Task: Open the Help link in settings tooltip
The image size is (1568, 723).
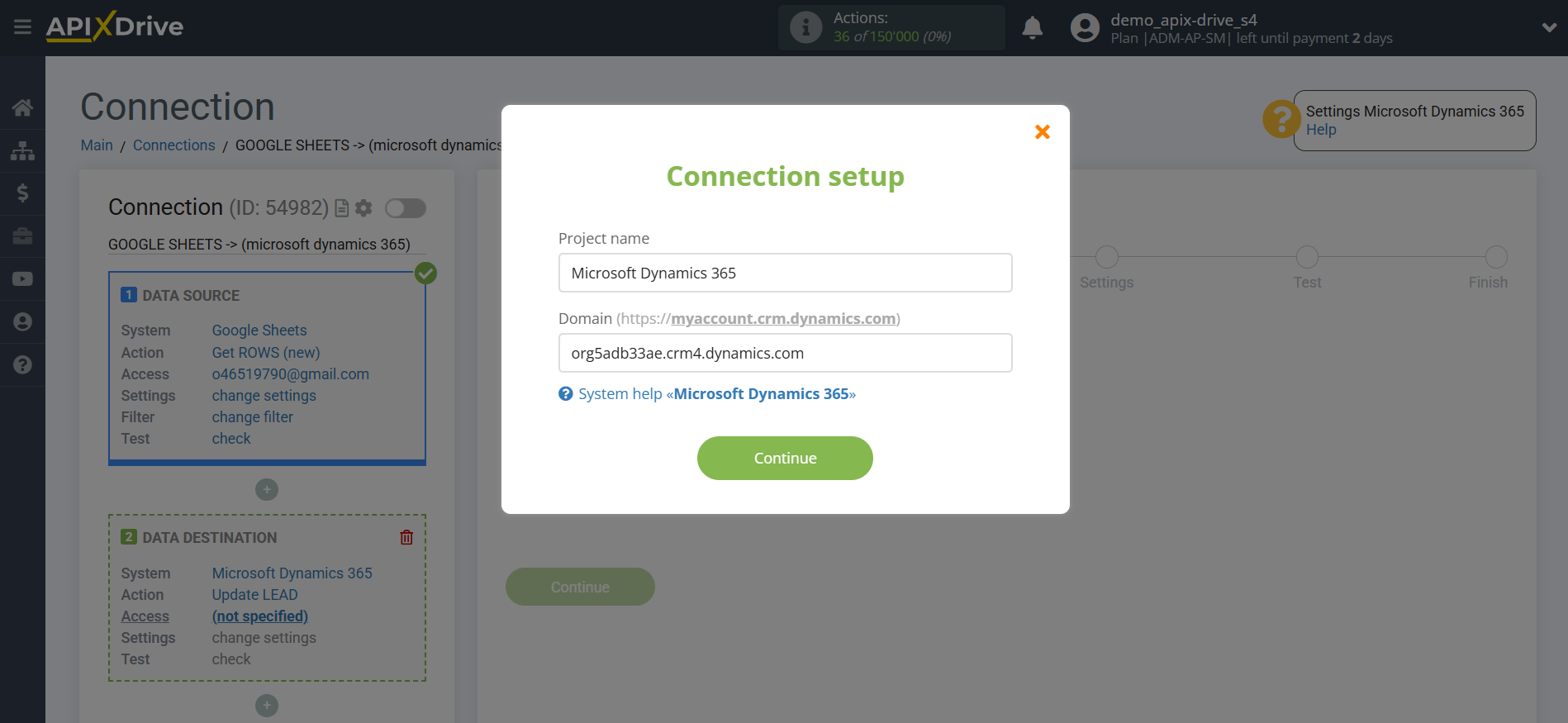Action: 1321,130
